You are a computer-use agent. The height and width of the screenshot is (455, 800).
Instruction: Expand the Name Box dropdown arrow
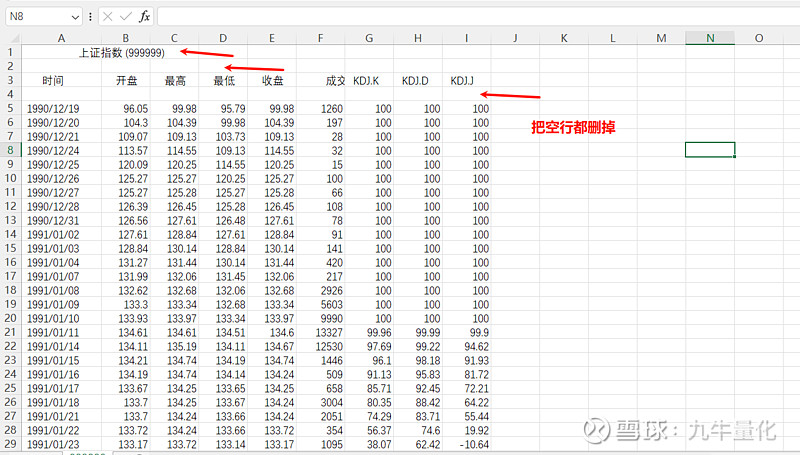75,17
